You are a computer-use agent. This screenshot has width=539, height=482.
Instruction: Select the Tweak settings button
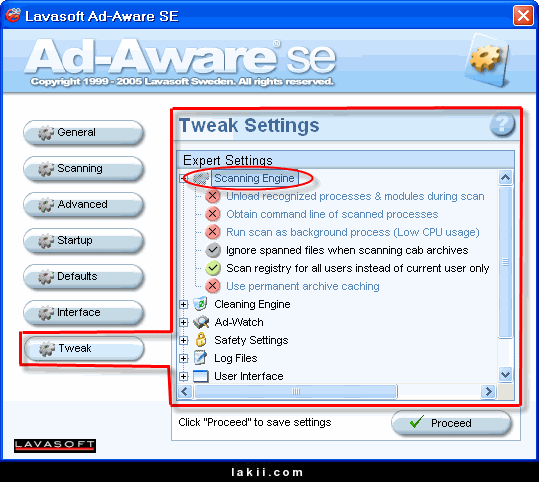[x=84, y=348]
